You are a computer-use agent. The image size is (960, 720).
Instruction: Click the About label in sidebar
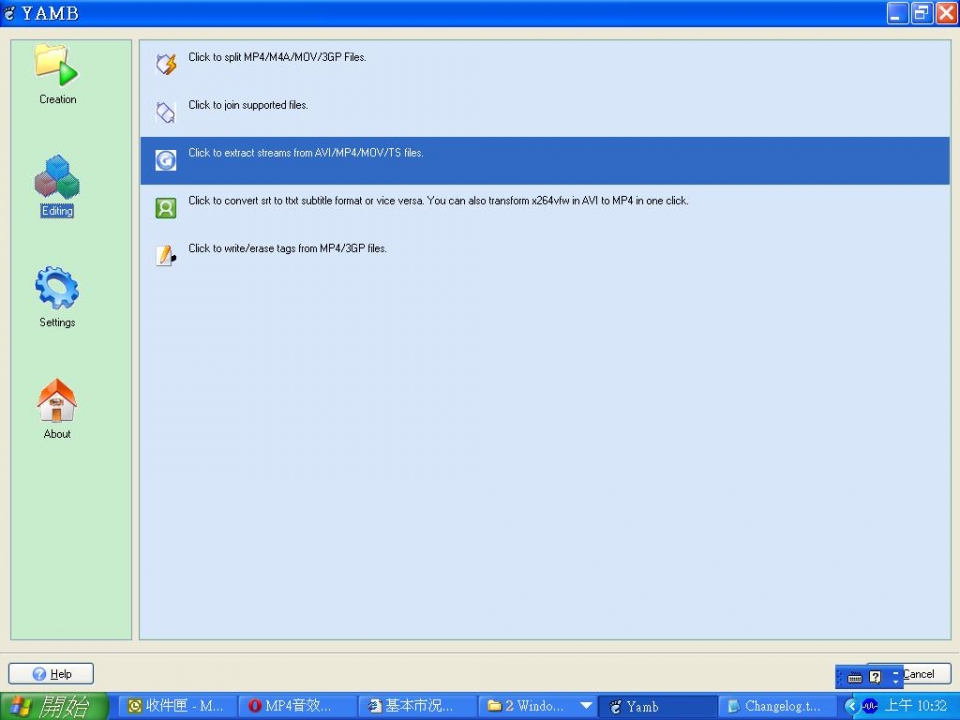[57, 433]
